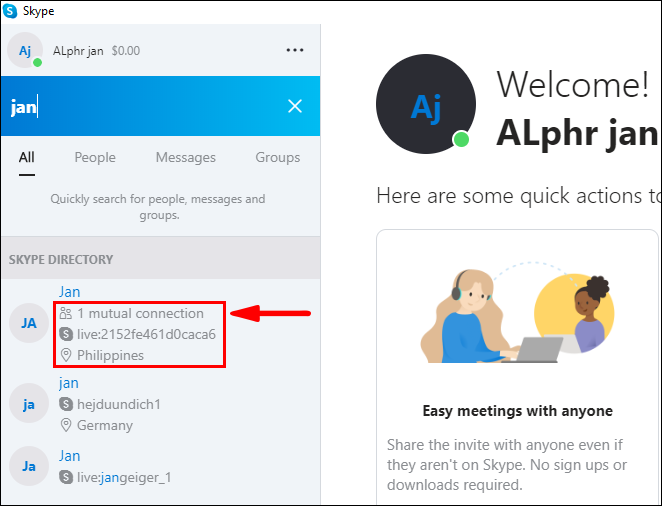Click the mutual connection people icon
This screenshot has height=506, width=662.
click(x=66, y=314)
